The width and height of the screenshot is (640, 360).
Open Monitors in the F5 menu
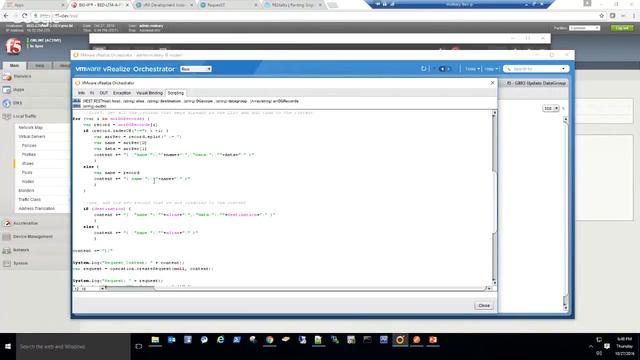tap(27, 190)
